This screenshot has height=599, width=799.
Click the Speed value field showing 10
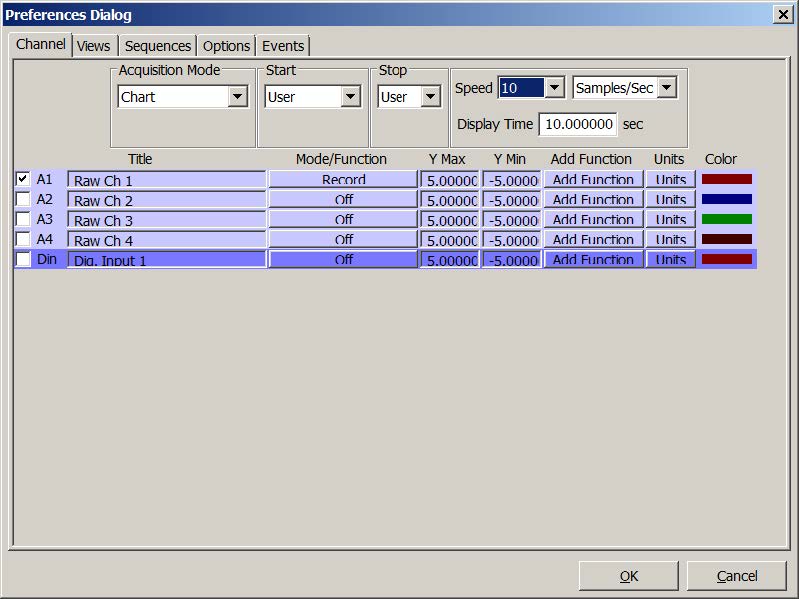point(521,88)
